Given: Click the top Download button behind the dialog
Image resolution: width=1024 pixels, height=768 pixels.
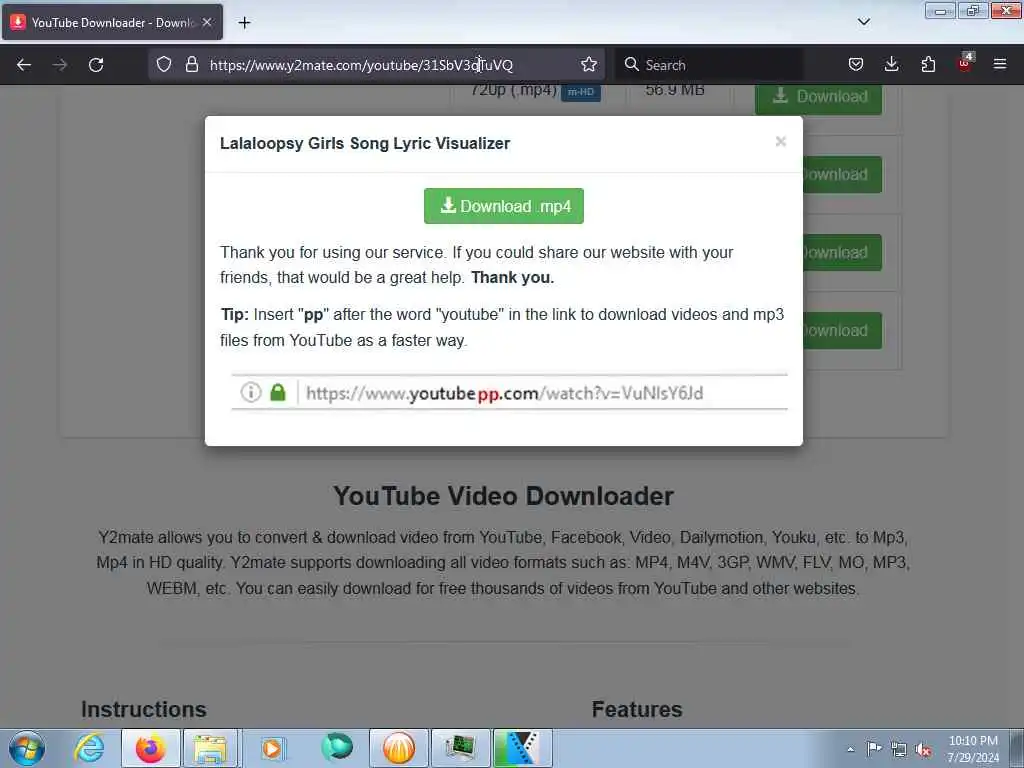Looking at the screenshot, I should tap(818, 98).
